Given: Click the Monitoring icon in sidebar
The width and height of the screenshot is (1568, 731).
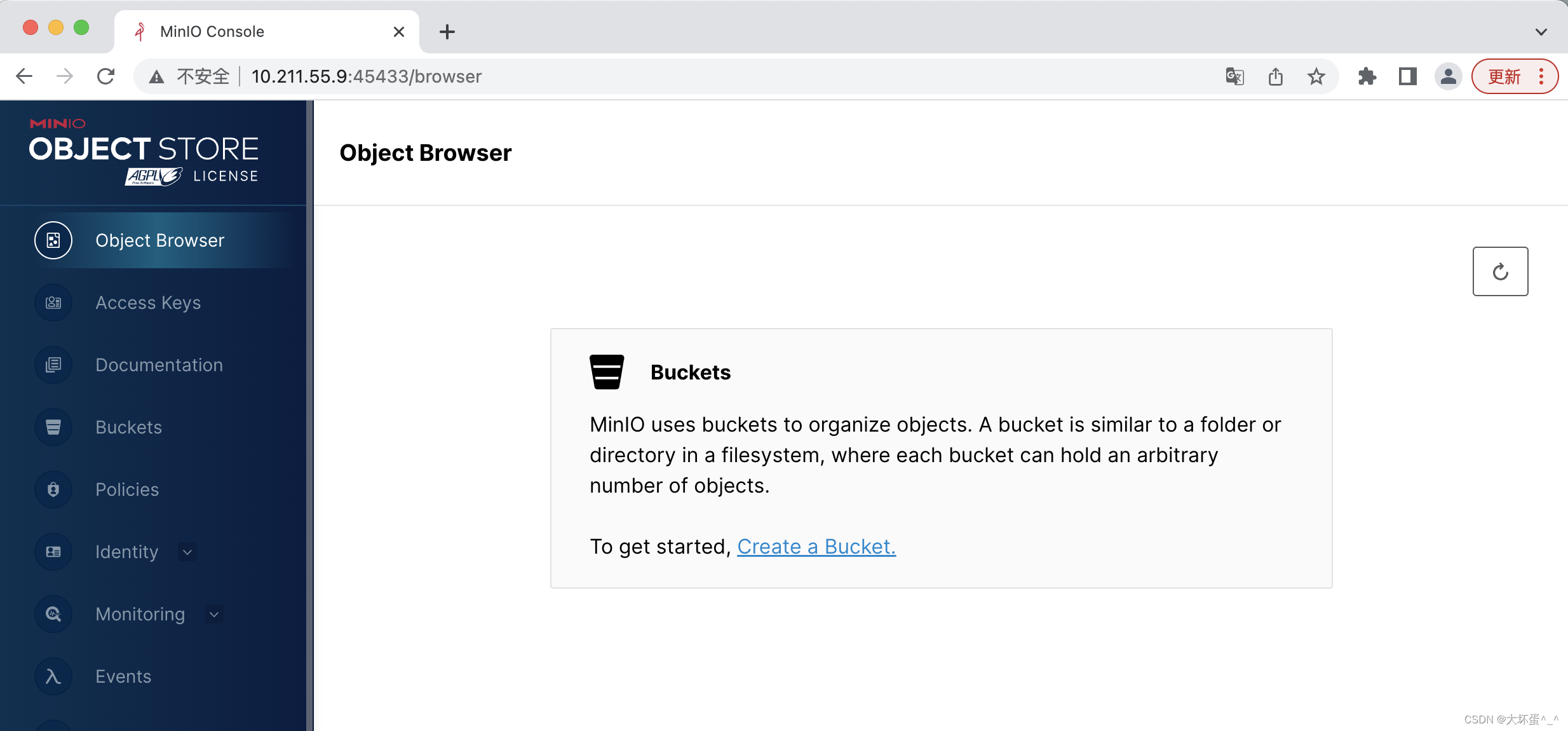Looking at the screenshot, I should (x=54, y=613).
